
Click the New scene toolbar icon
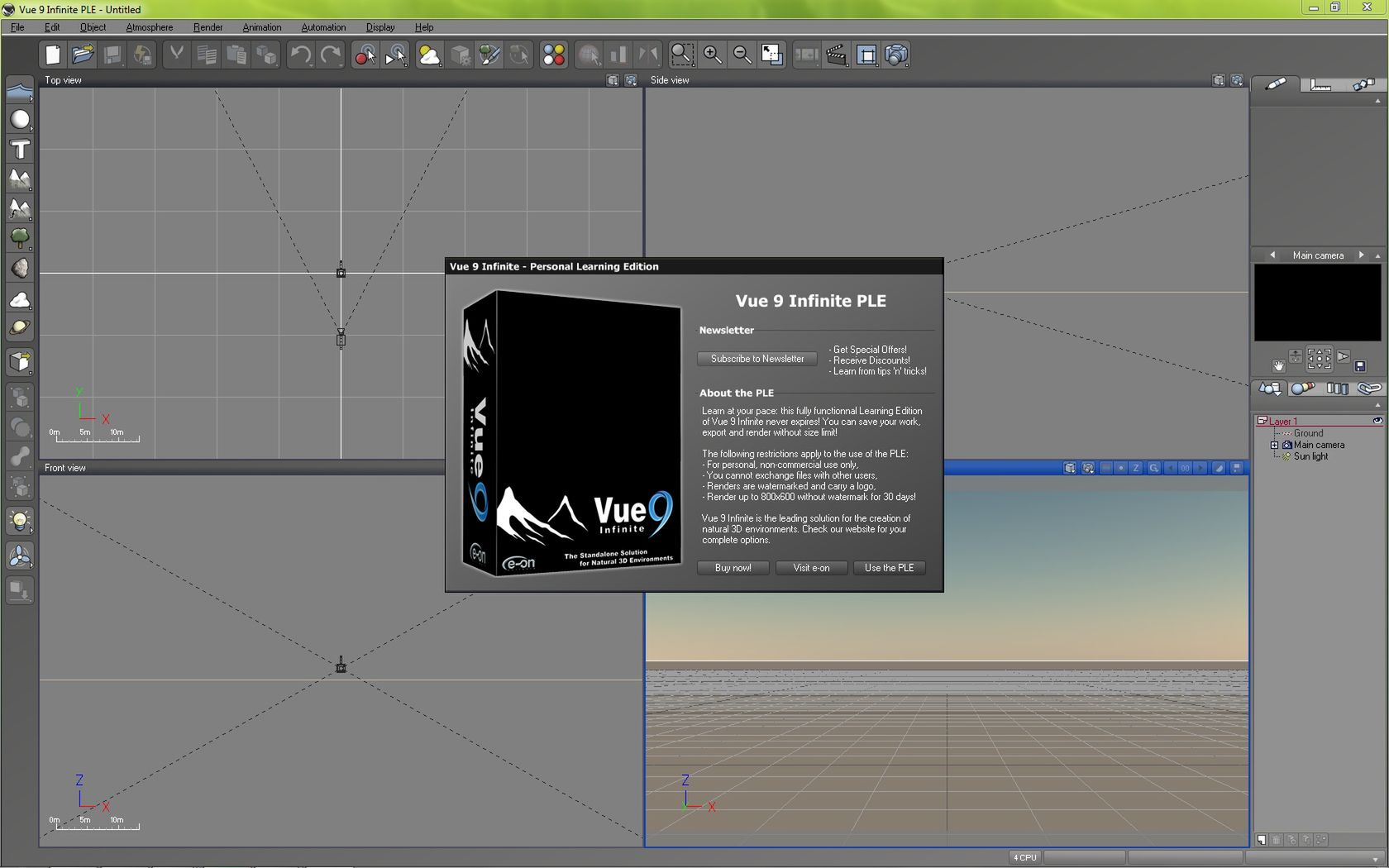coord(53,55)
